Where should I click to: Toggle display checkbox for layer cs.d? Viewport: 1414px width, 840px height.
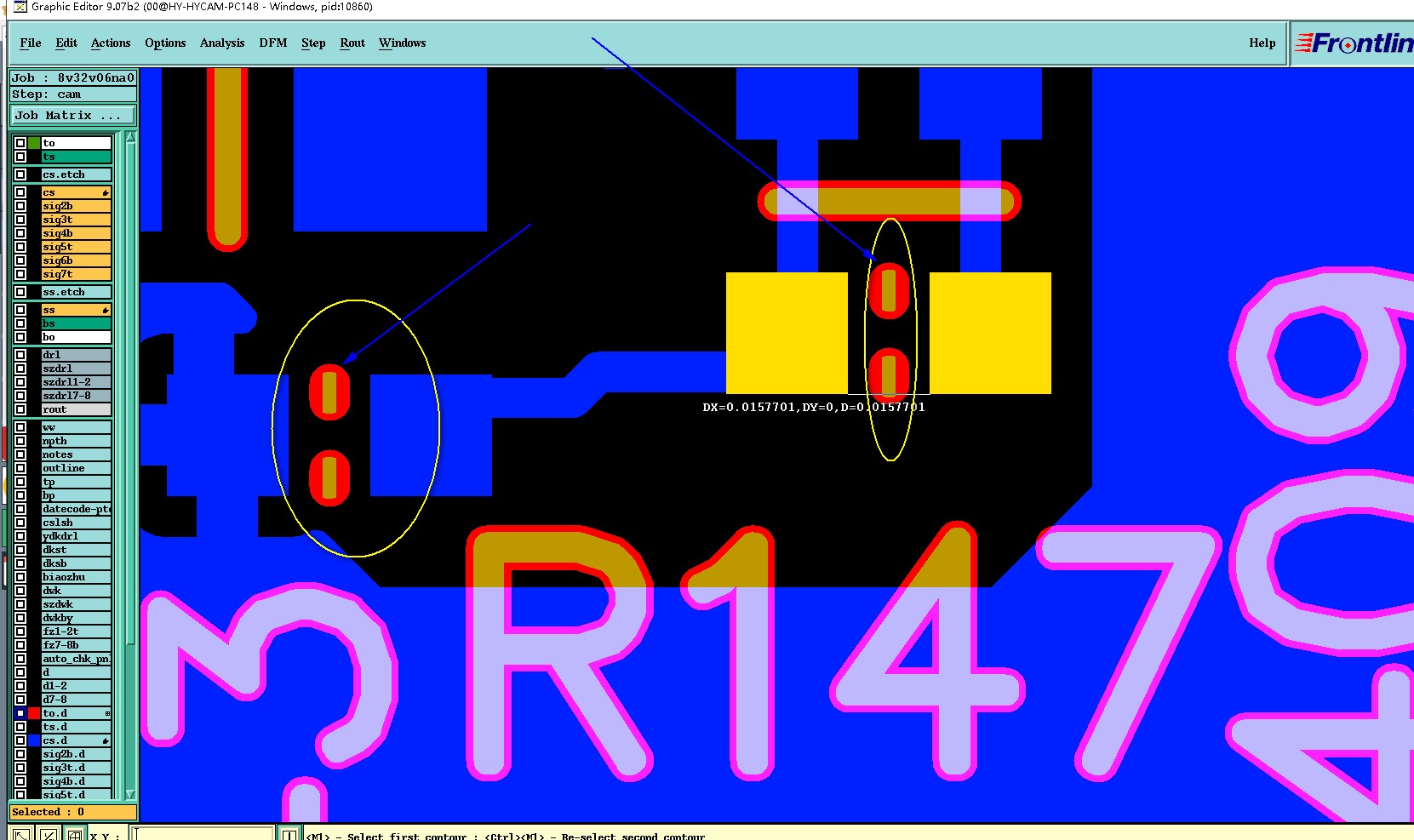coord(20,740)
